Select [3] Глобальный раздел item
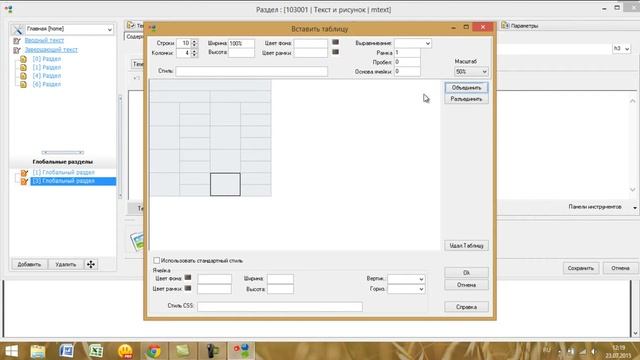 point(73,181)
